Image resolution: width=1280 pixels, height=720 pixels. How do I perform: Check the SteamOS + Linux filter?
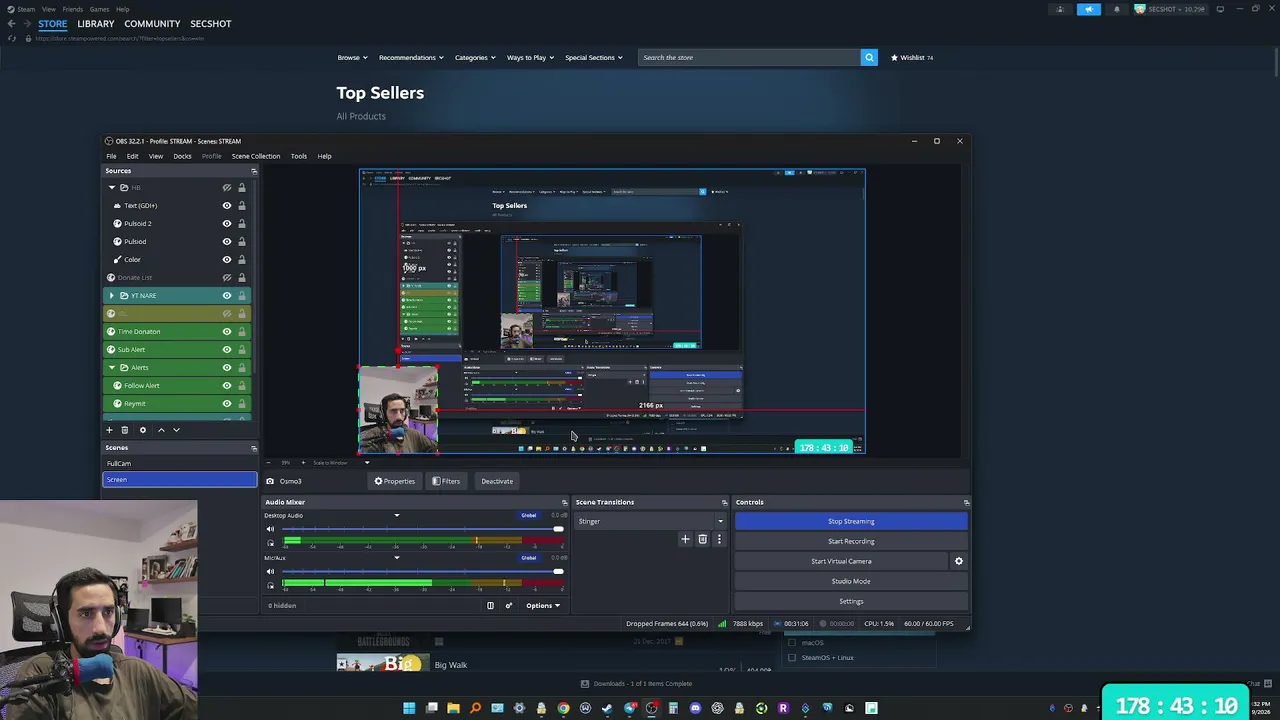point(792,658)
